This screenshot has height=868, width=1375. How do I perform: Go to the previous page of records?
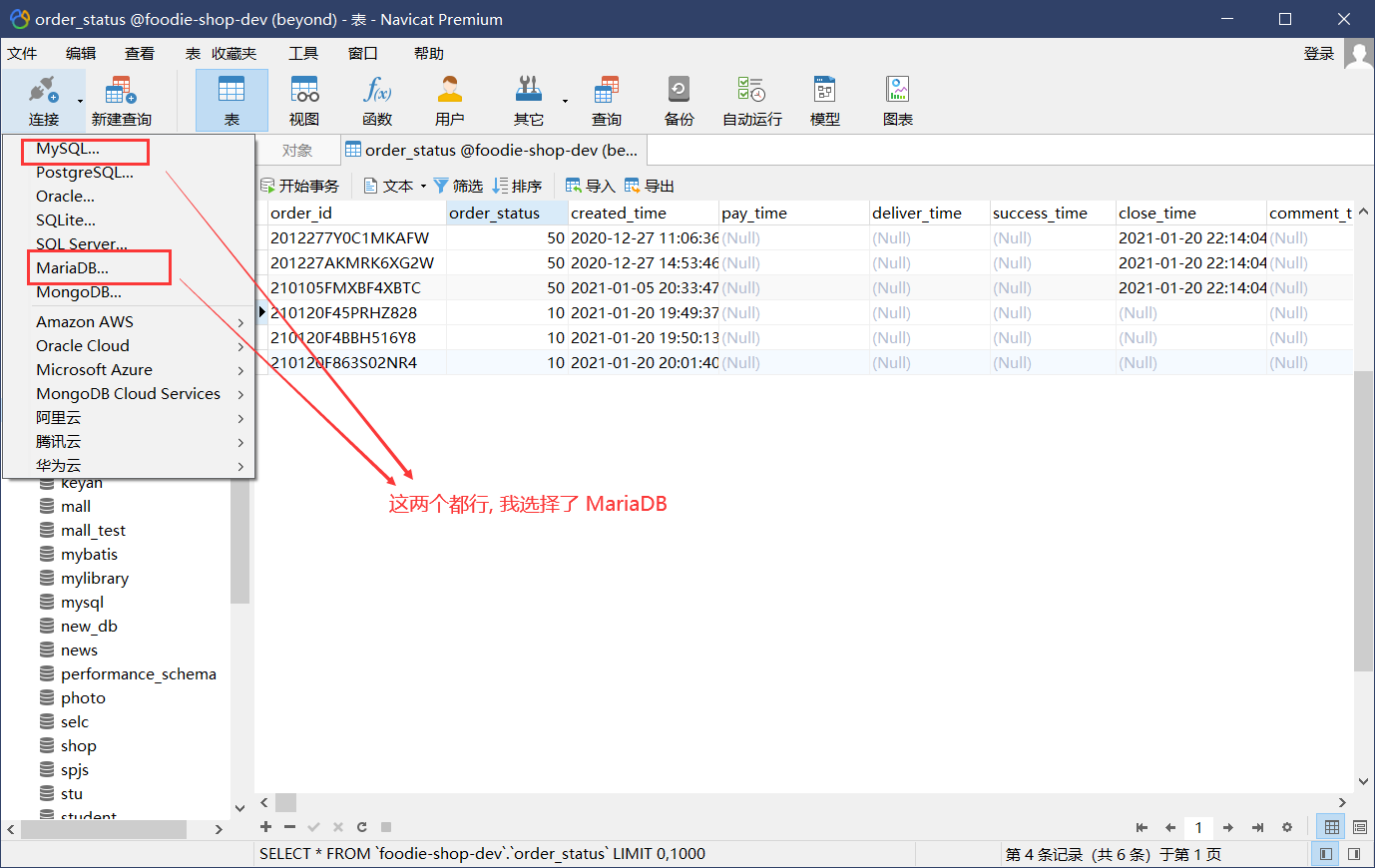click(x=1170, y=827)
